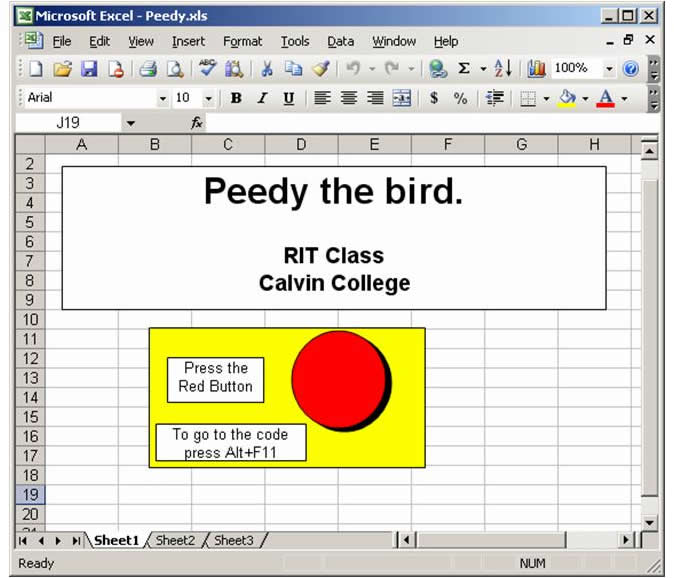Screen dimensions: 674x578
Task: Toggle Italic formatting
Action: click(262, 98)
